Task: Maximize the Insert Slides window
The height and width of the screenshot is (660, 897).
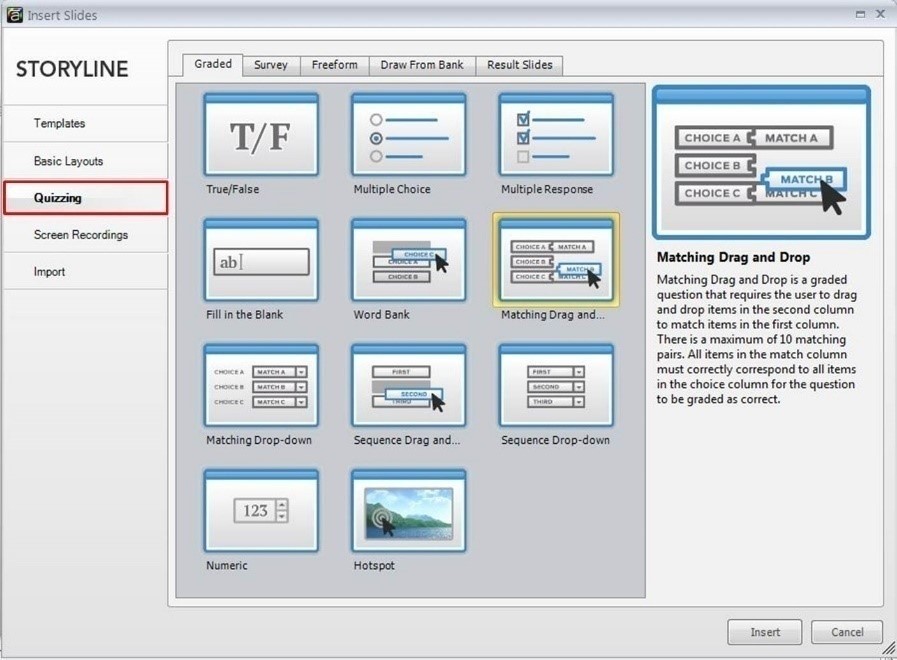Action: point(860,14)
